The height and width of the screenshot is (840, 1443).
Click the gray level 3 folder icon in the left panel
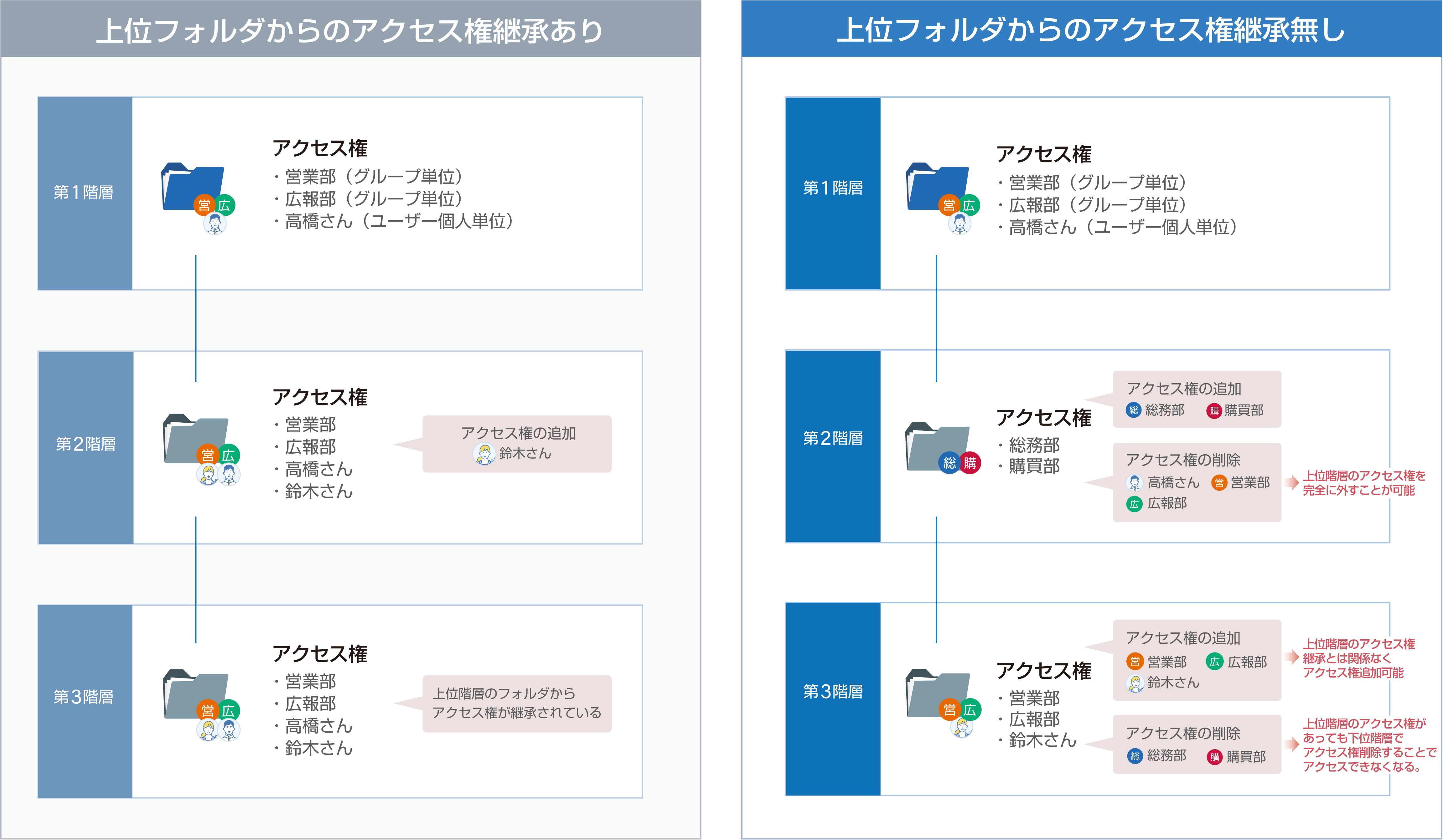pos(195,693)
